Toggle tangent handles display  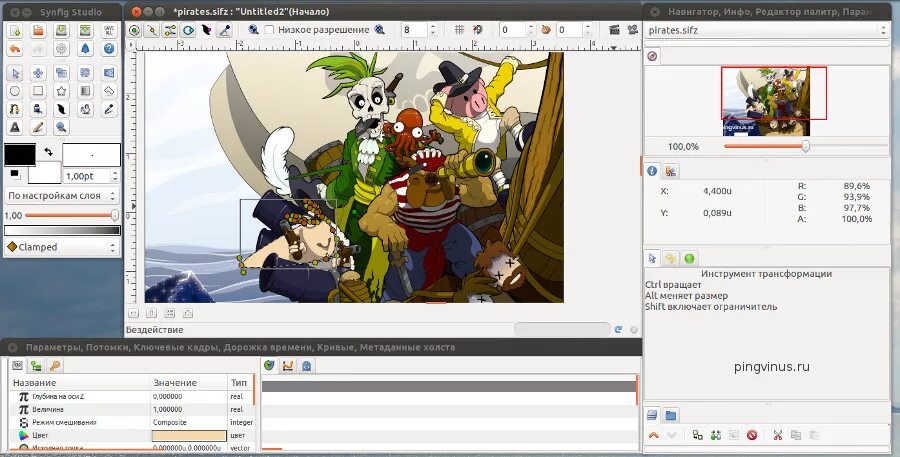[x=170, y=30]
